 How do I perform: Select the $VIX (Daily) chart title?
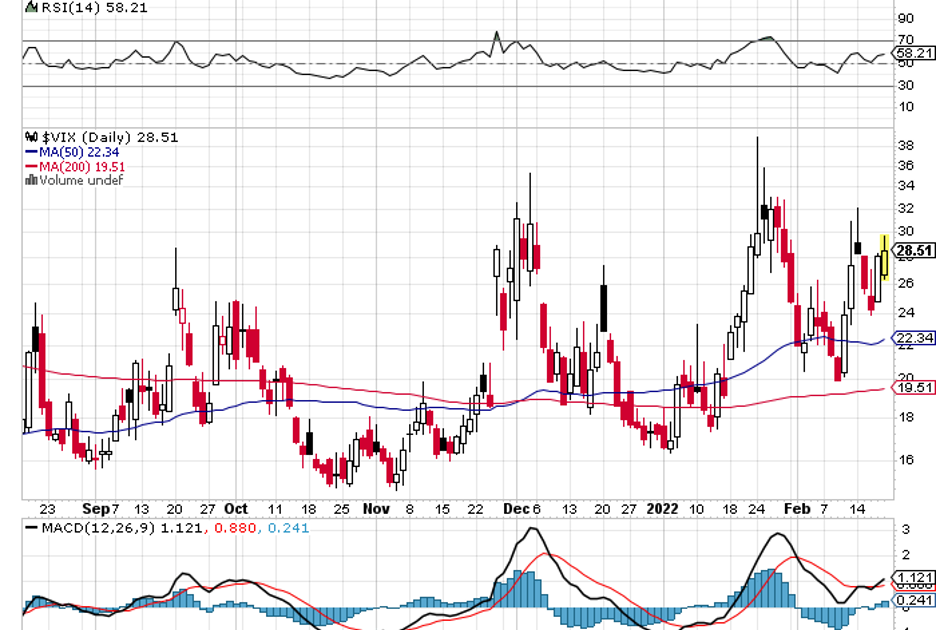pyautogui.click(x=88, y=137)
